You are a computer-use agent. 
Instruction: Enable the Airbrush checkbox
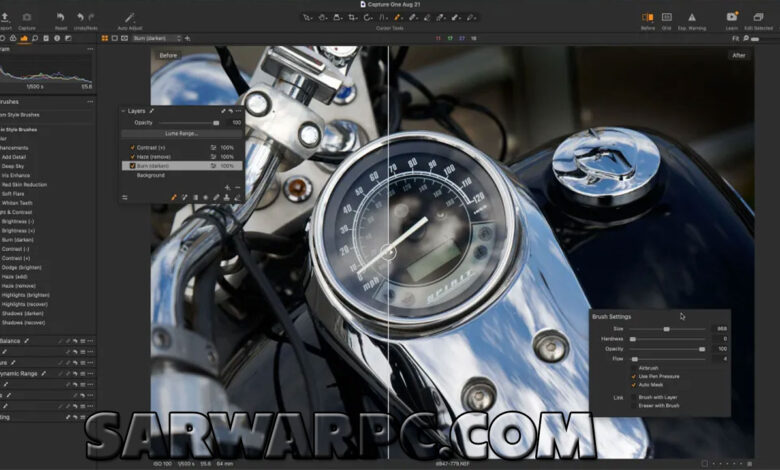(634, 368)
